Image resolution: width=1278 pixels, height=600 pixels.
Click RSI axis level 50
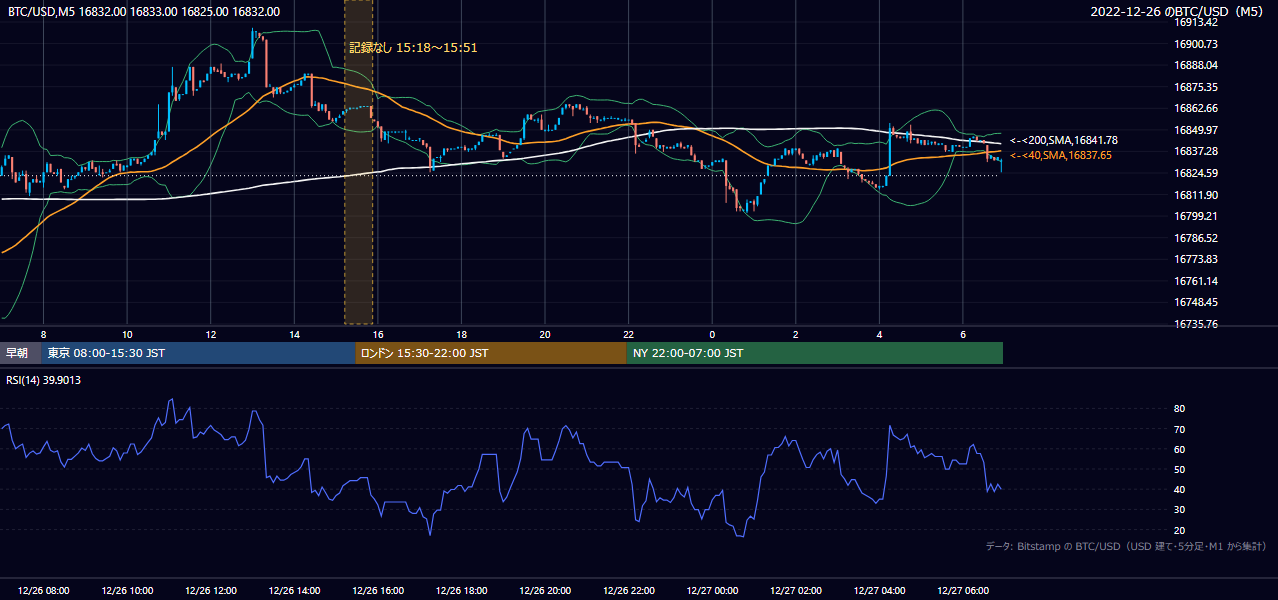pyautogui.click(x=1179, y=469)
